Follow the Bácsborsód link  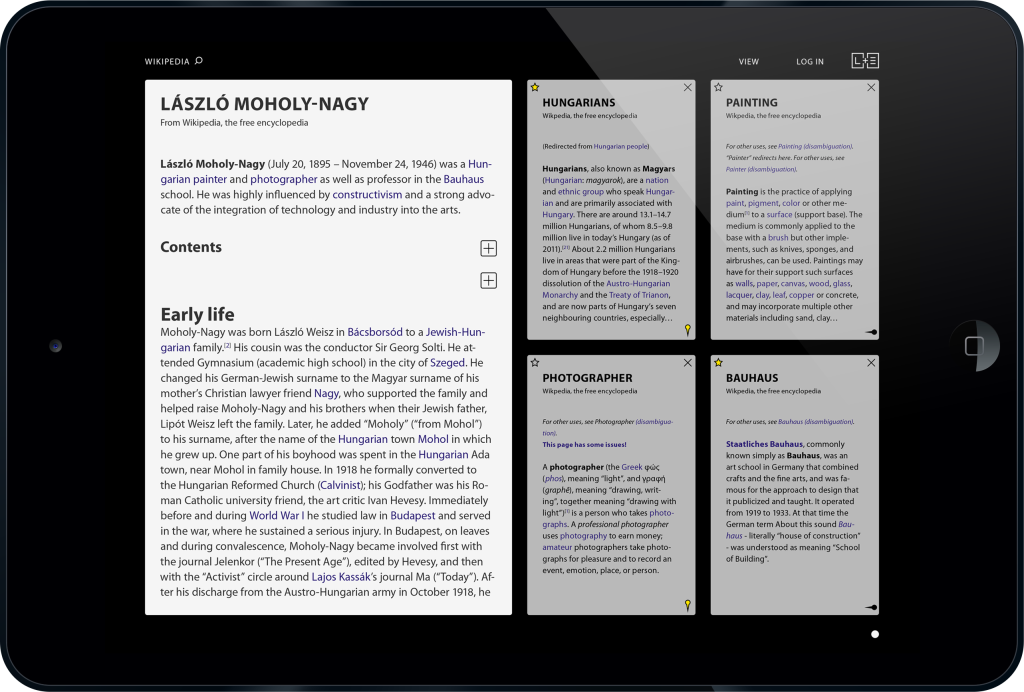[x=375, y=332]
